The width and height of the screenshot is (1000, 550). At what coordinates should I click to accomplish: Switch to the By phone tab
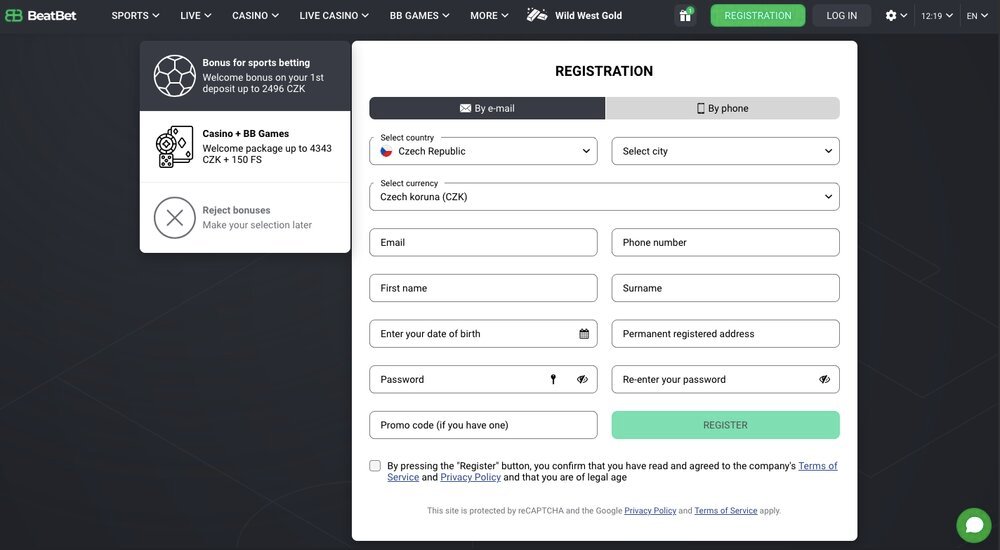(x=723, y=108)
